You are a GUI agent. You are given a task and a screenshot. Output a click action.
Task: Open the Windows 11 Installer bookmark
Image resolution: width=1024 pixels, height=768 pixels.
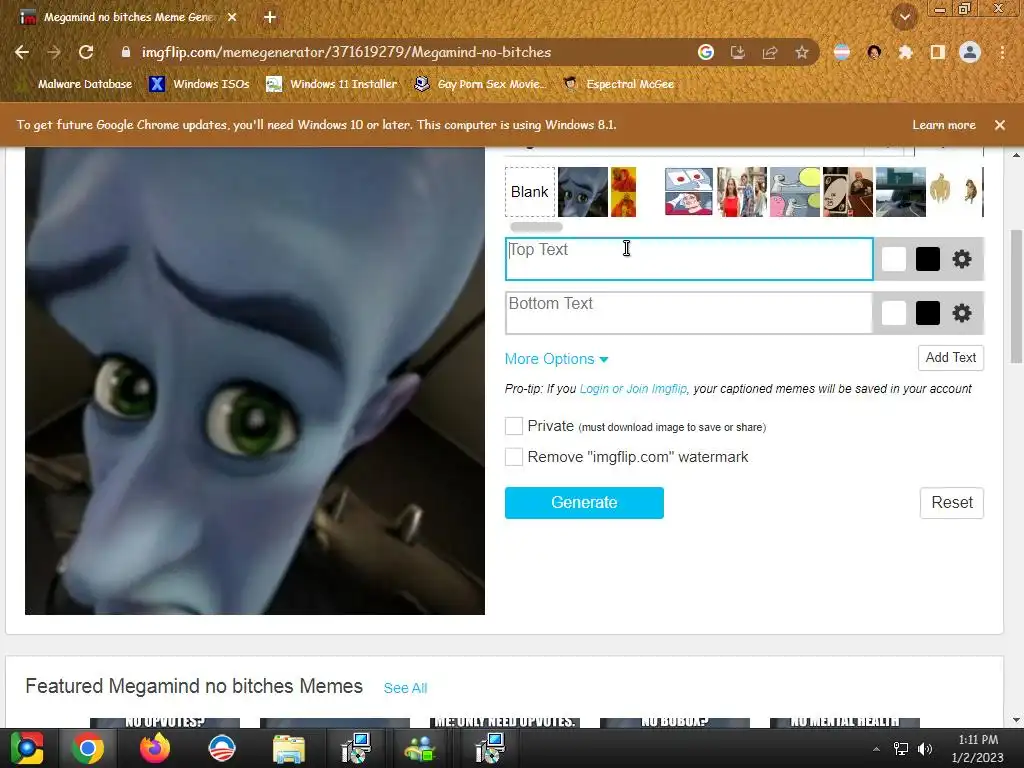click(x=332, y=84)
